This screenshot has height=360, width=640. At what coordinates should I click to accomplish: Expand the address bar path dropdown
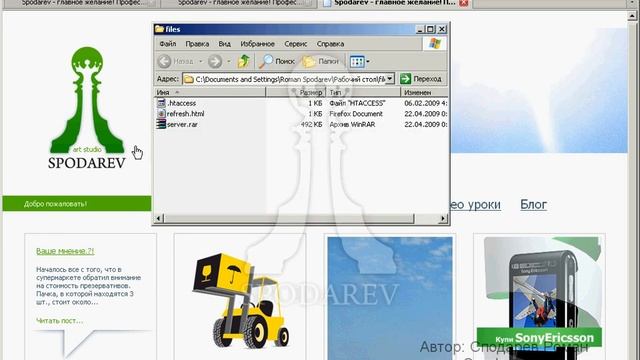point(390,78)
